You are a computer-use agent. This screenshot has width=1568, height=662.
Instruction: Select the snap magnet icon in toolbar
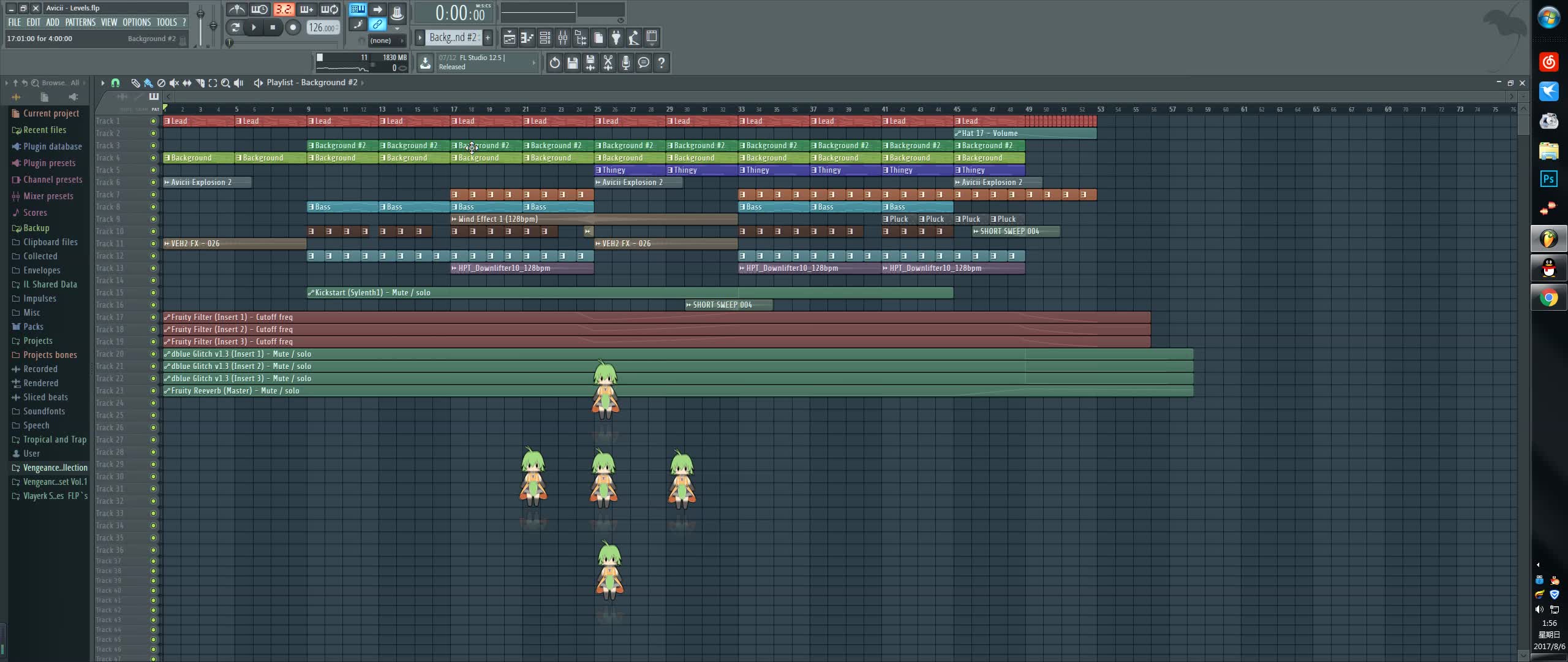point(114,82)
